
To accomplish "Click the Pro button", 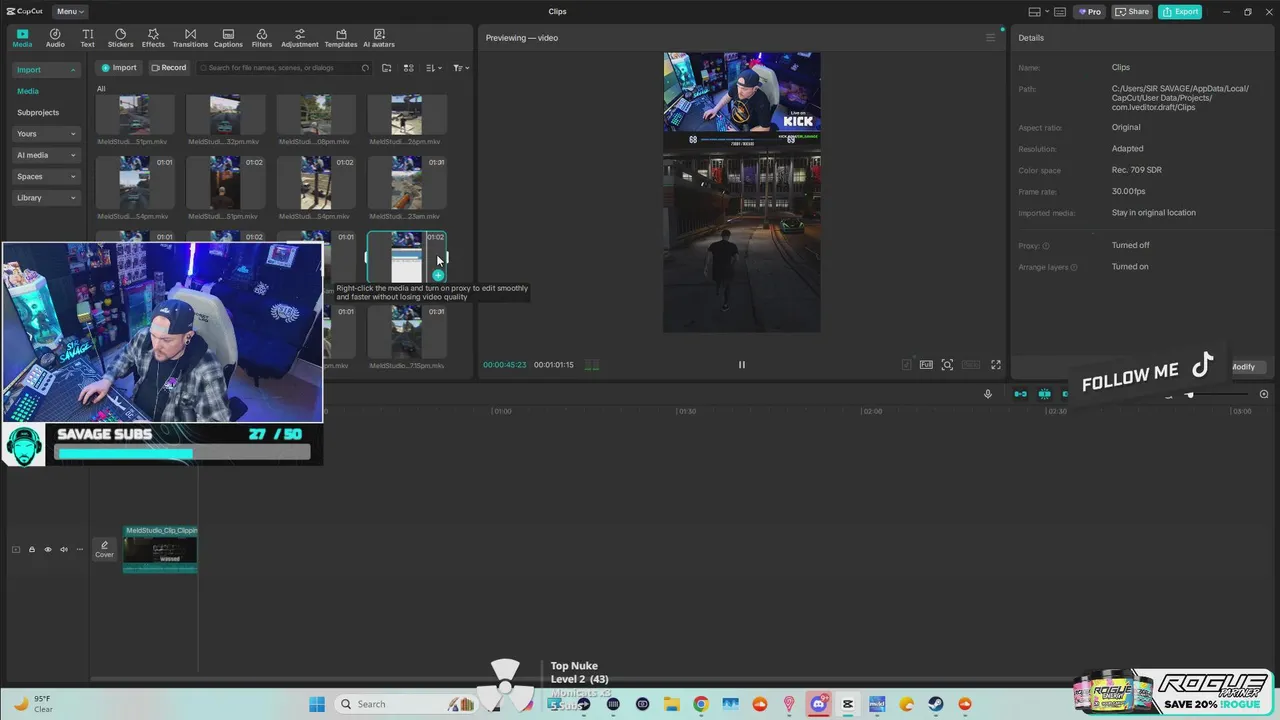I will pos(1089,12).
